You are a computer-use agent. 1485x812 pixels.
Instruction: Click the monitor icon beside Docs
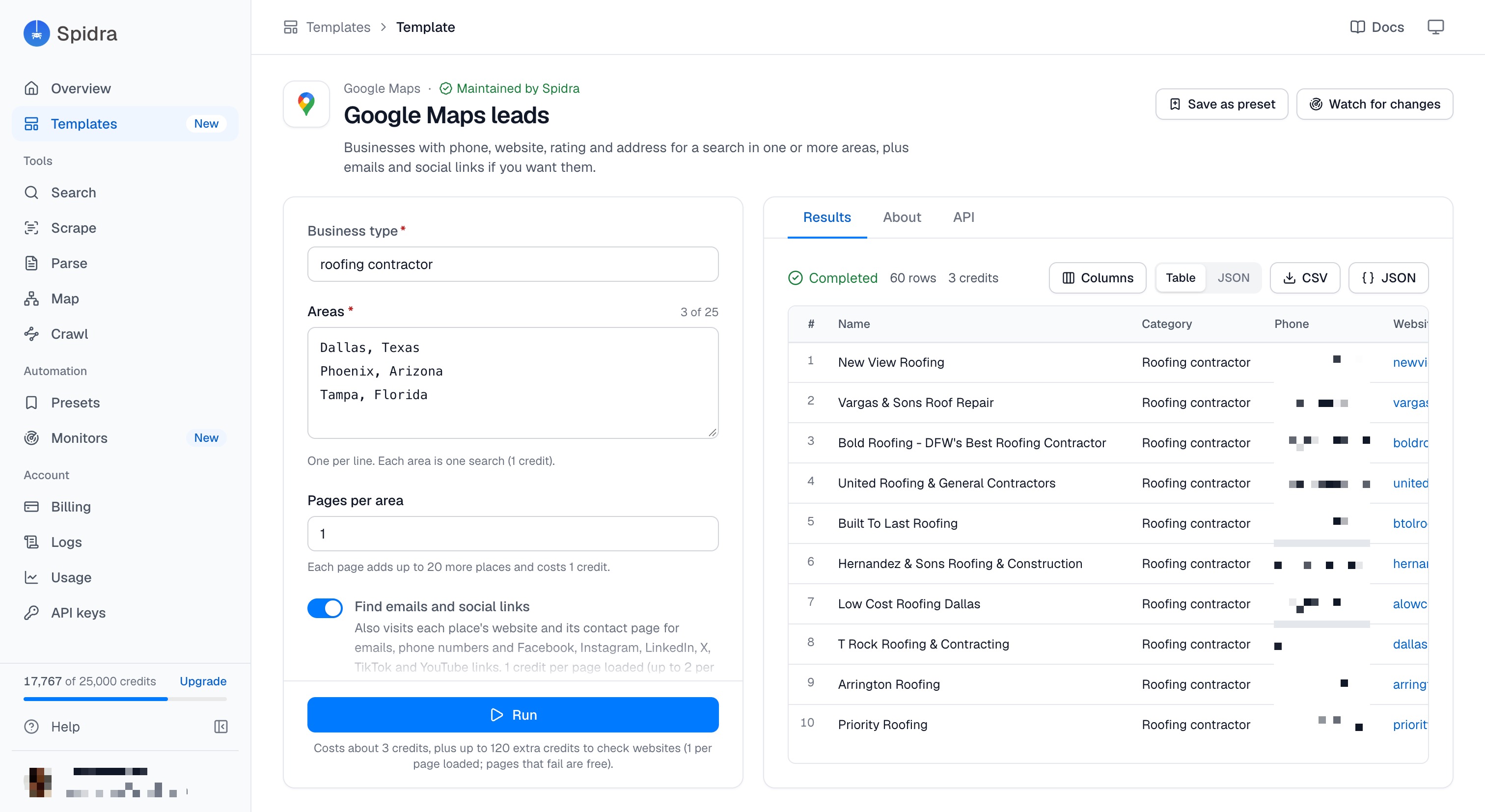(1435, 27)
